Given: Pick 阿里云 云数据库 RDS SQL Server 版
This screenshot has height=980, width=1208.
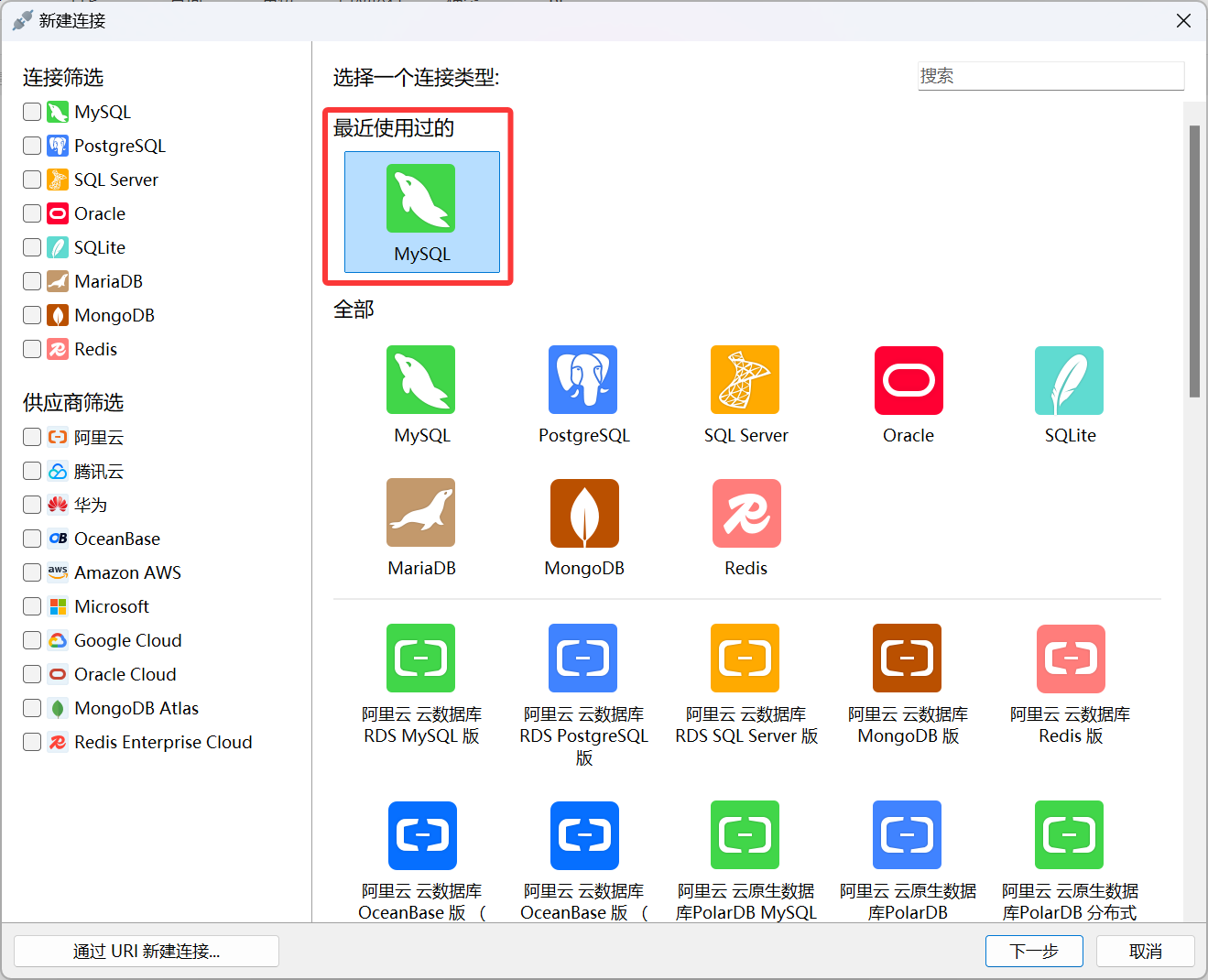Looking at the screenshot, I should pyautogui.click(x=745, y=658).
